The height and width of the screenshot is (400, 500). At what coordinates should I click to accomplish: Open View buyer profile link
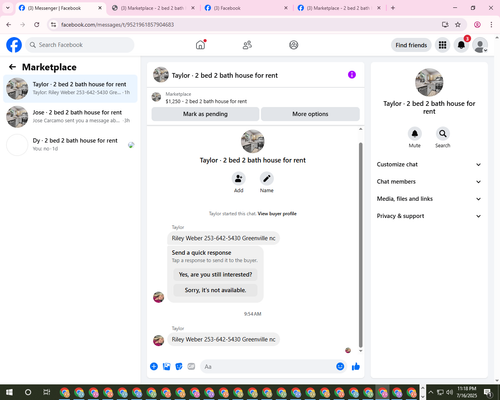point(277,214)
